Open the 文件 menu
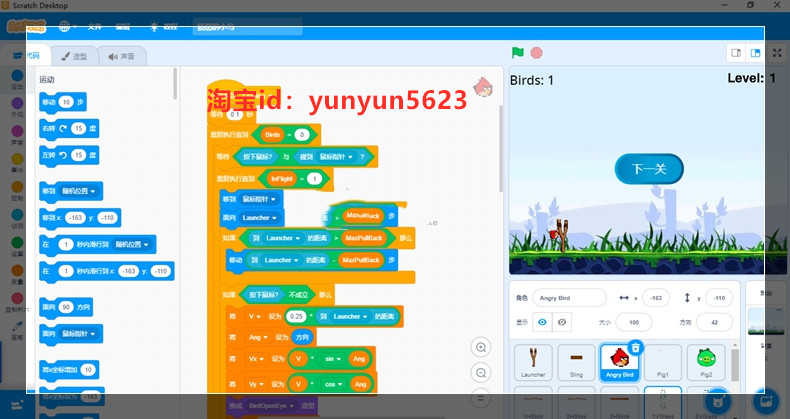This screenshot has height=419, width=790. (x=95, y=27)
